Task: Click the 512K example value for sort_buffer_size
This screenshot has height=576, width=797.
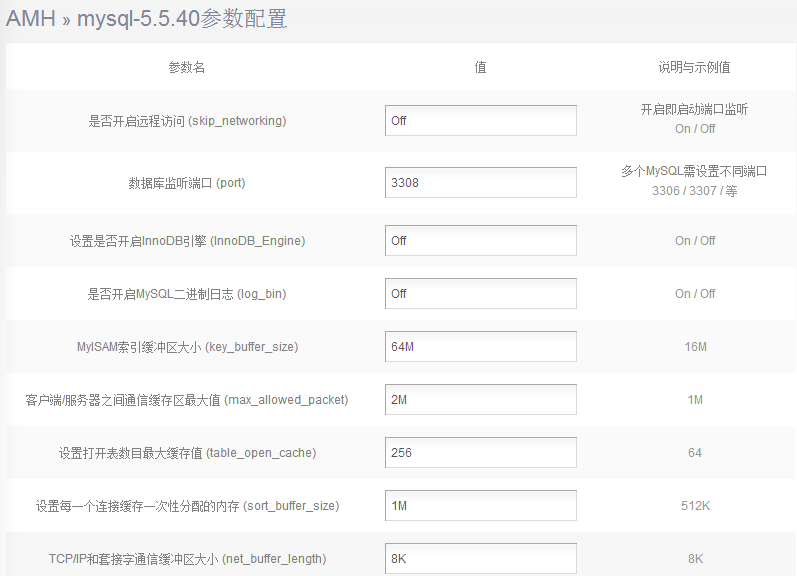Action: coord(694,506)
